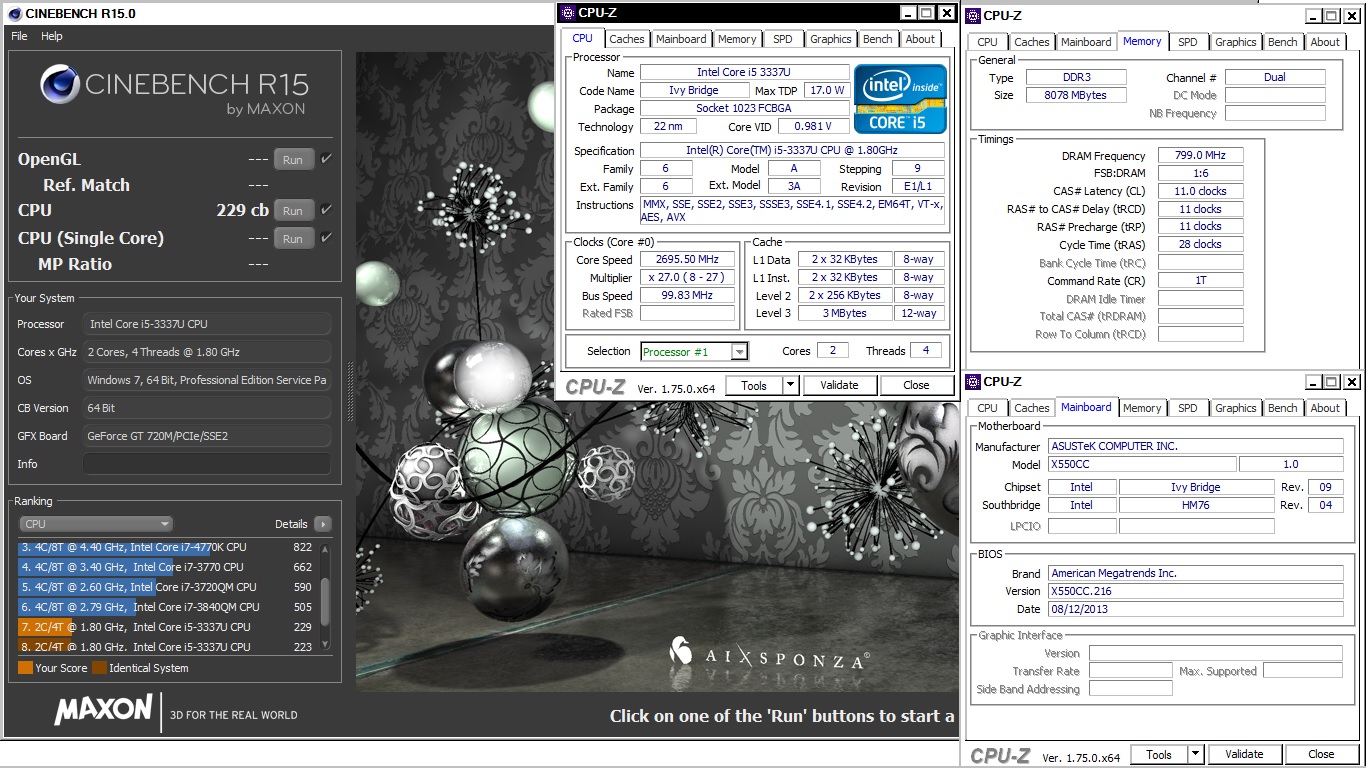Click the CPU-Z Mainboard window title icon
This screenshot has height=768, width=1366.
point(974,381)
